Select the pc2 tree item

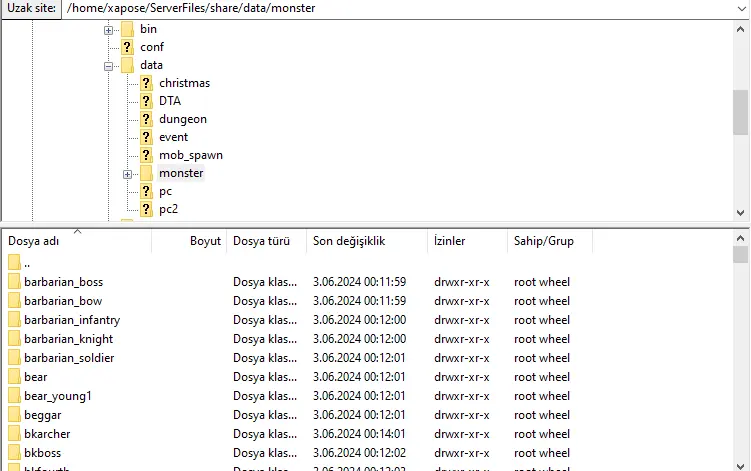point(168,209)
